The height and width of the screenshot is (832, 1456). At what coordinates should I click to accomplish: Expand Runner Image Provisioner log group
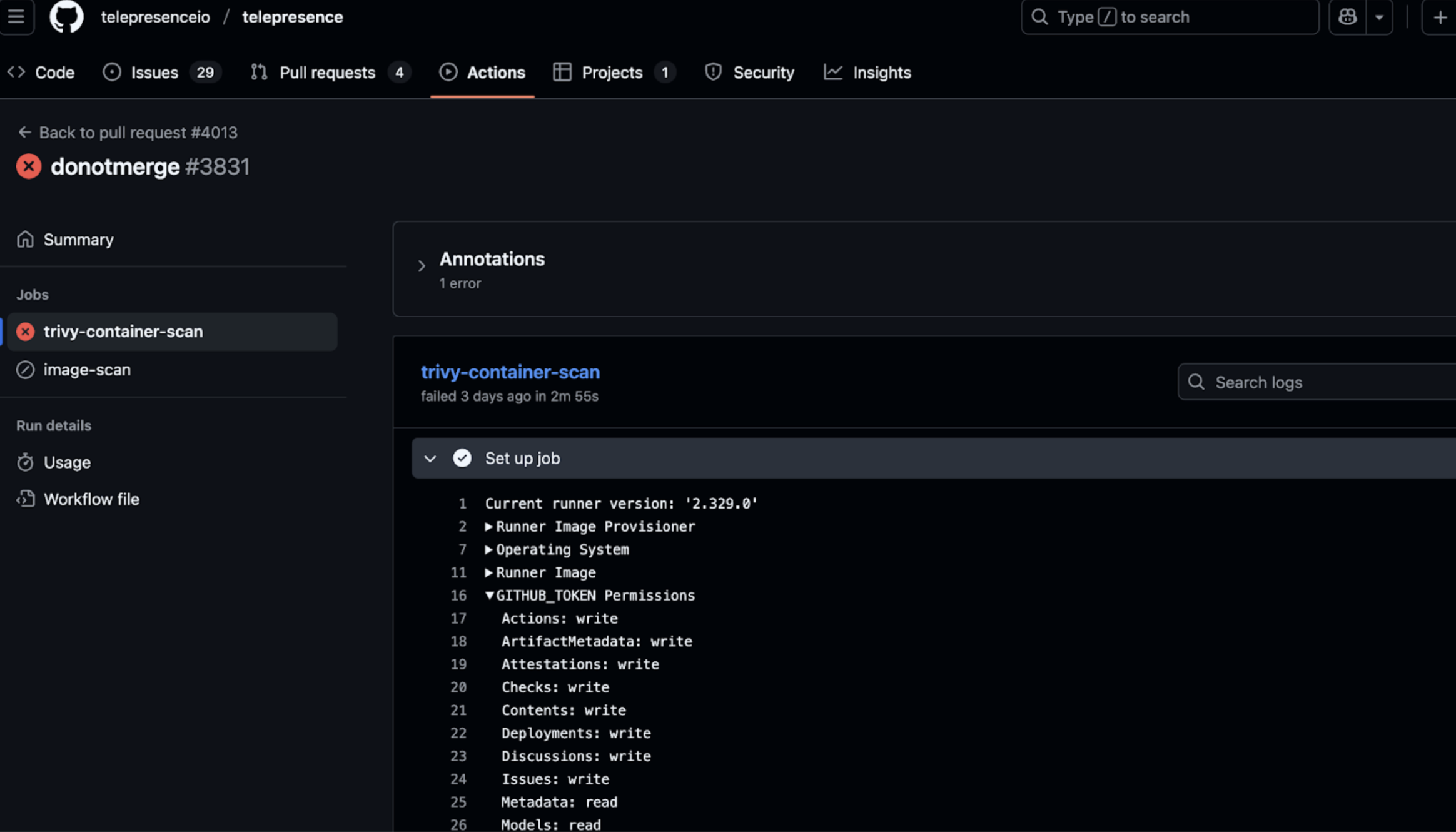[x=489, y=527]
